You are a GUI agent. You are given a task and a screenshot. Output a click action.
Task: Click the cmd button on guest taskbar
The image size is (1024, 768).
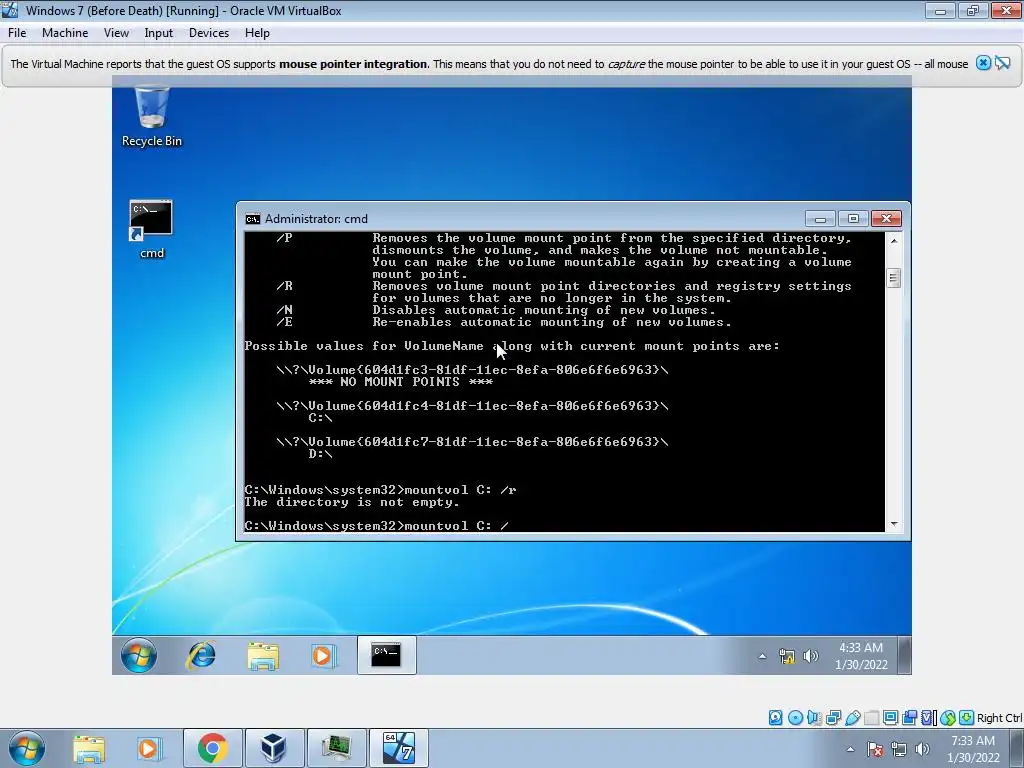coord(387,655)
